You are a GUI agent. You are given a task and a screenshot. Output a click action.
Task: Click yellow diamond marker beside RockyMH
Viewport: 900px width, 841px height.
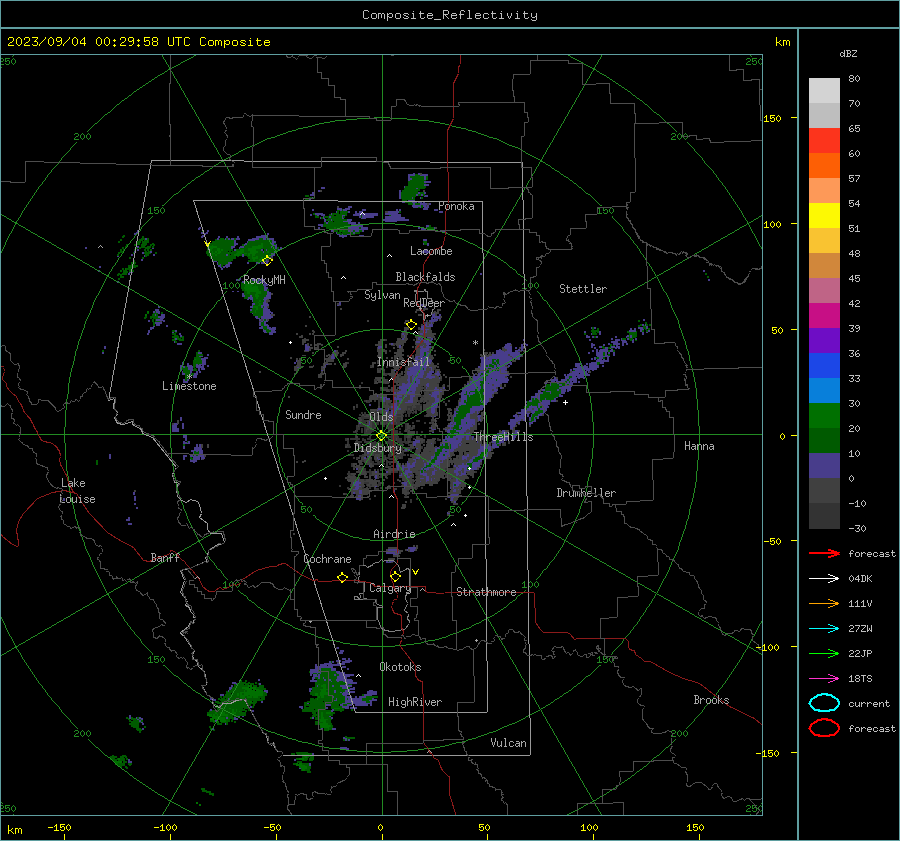pos(267,261)
